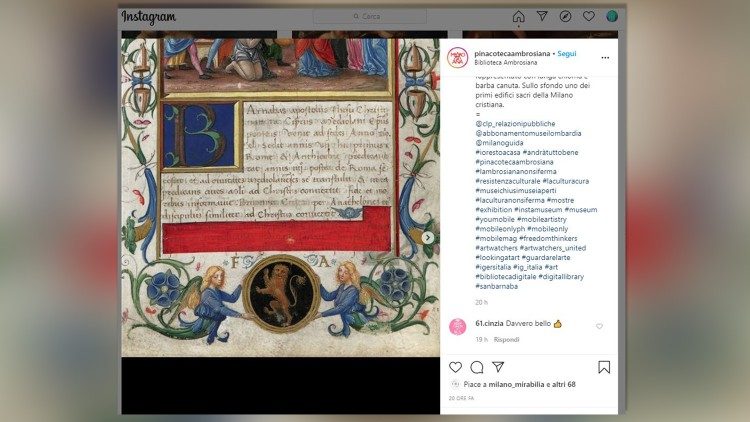
Task: Reply to comment using Rispondi
Action: pos(507,340)
